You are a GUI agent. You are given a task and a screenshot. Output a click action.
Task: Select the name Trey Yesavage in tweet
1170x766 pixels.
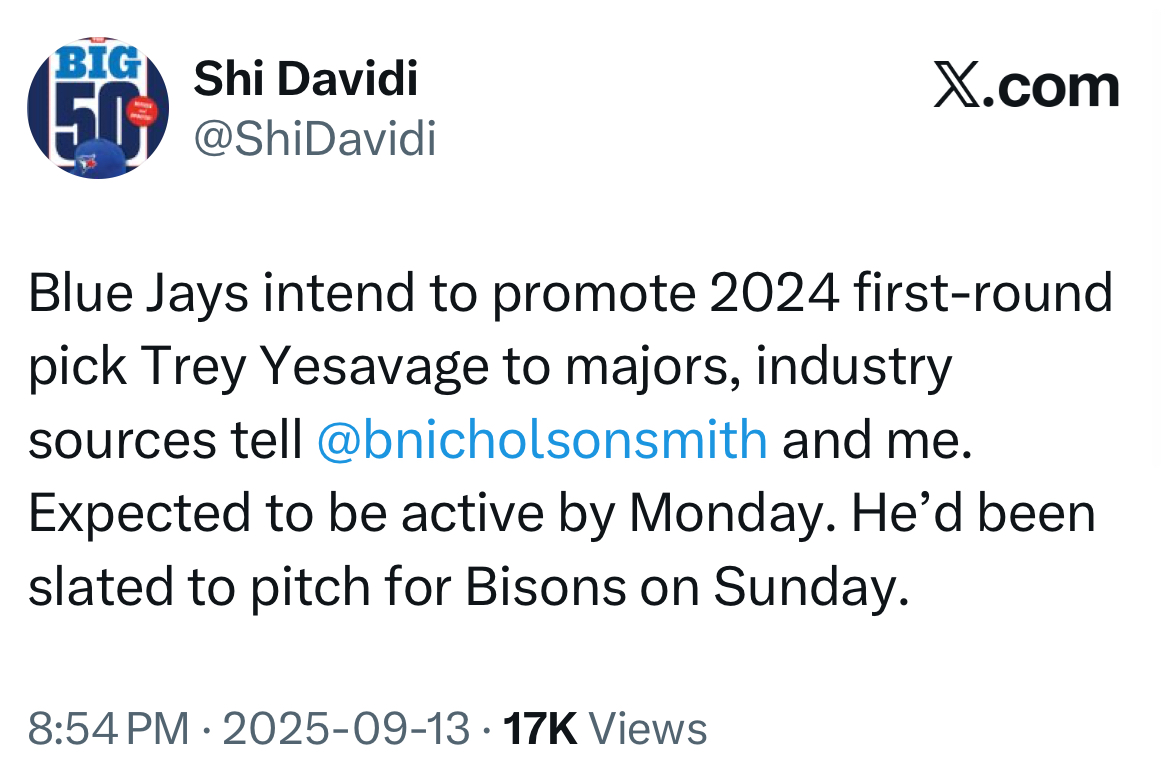tap(313, 368)
